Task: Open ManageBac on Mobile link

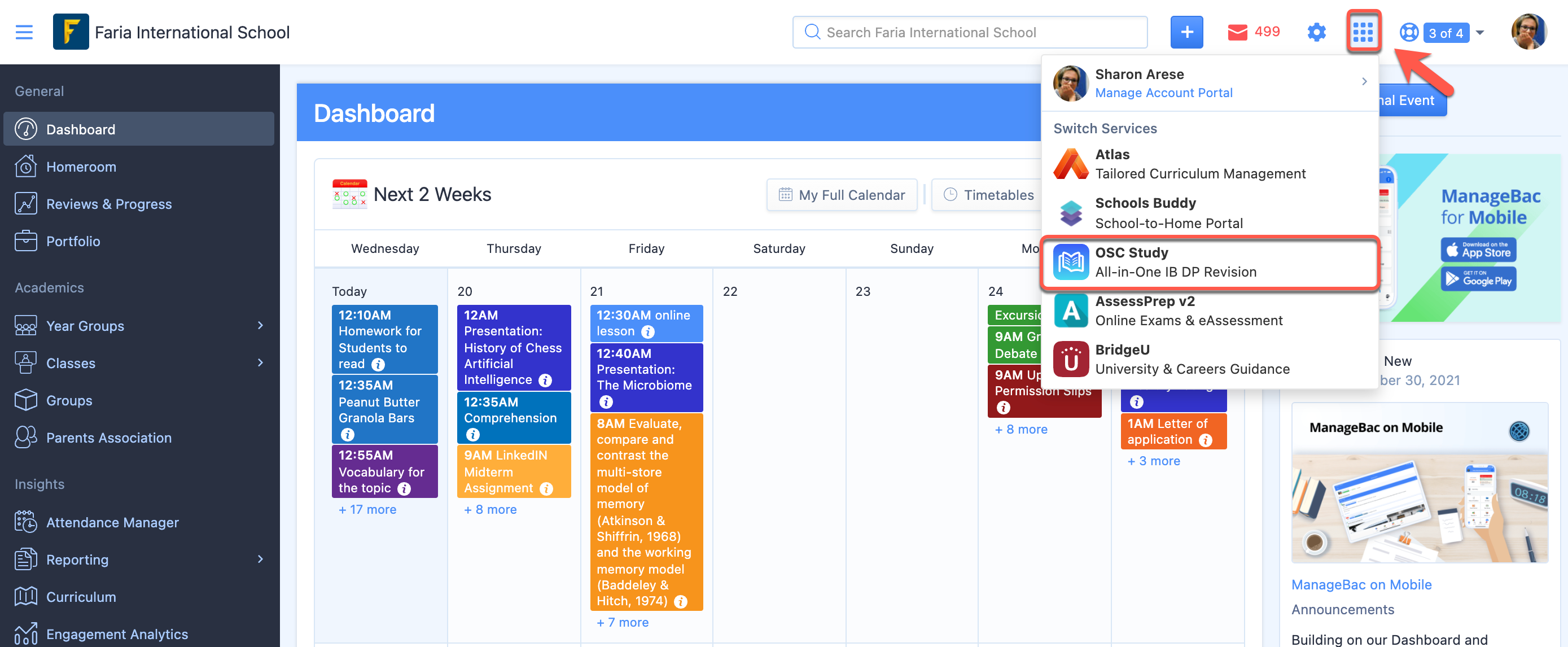Action: pyautogui.click(x=1360, y=584)
